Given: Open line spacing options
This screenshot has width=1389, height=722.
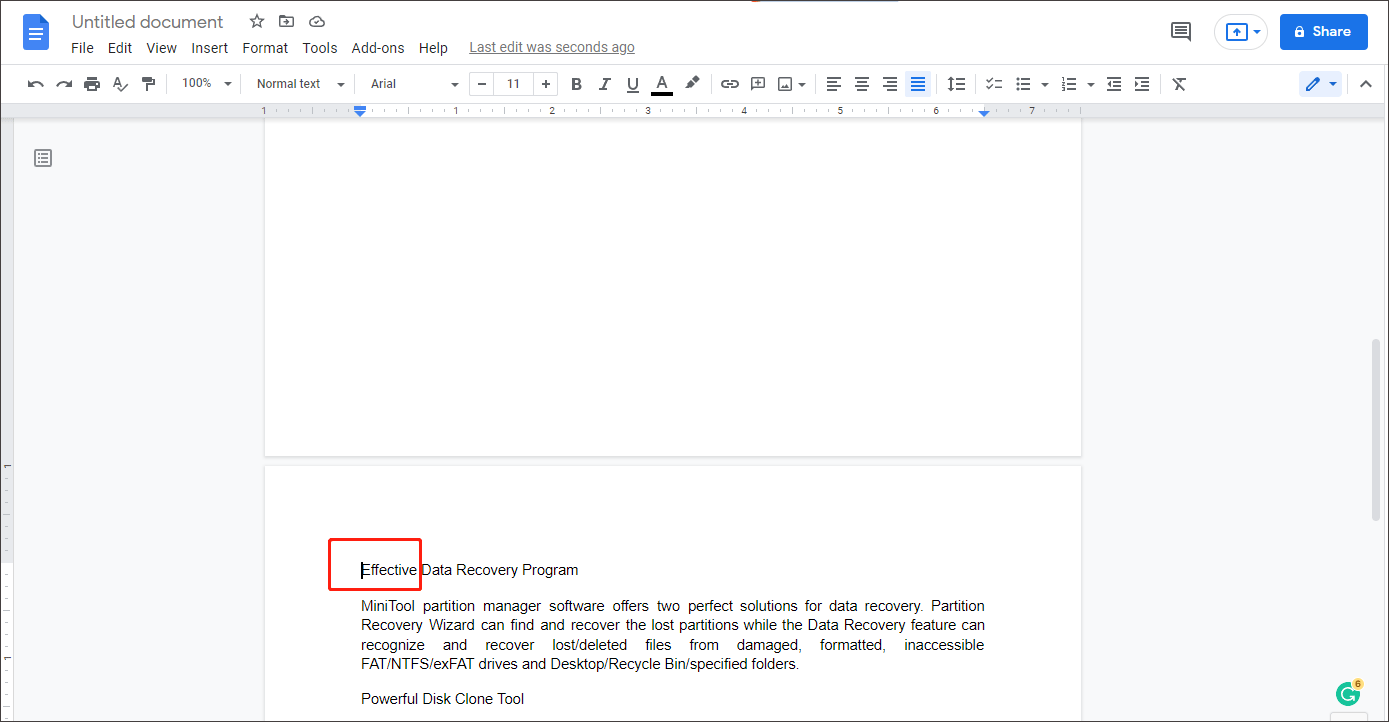Looking at the screenshot, I should coord(956,84).
